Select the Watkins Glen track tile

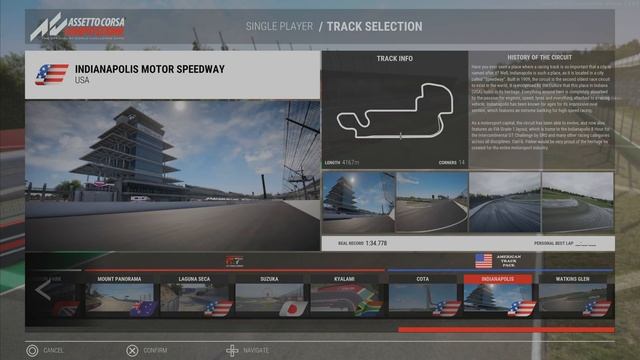pos(573,296)
